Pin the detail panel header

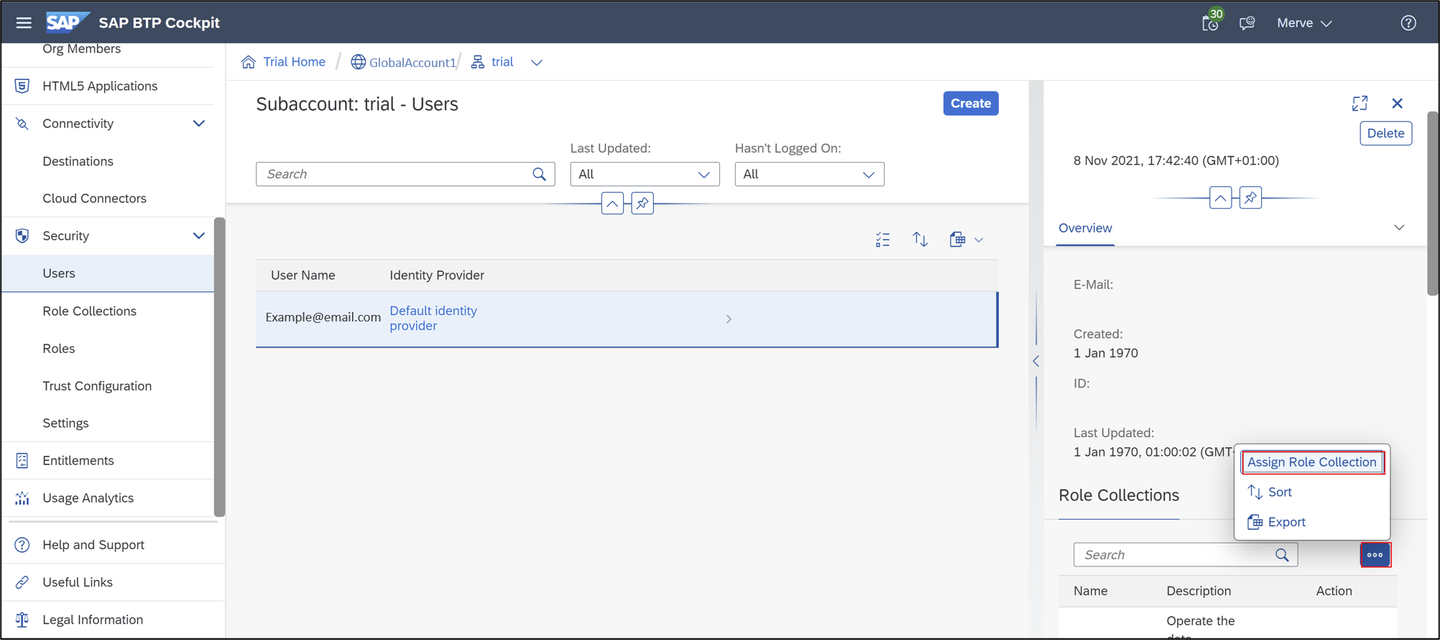pyautogui.click(x=1250, y=198)
